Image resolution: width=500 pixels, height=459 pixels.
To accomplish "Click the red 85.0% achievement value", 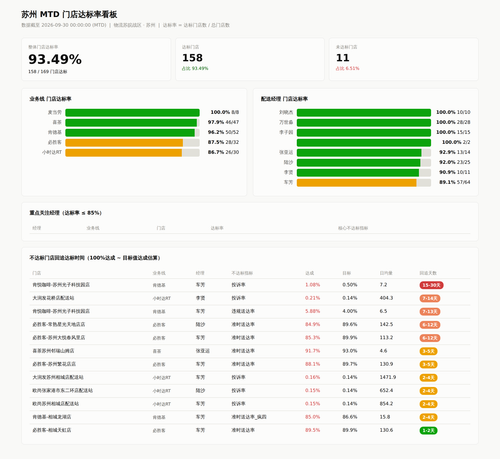I will click(x=312, y=417).
